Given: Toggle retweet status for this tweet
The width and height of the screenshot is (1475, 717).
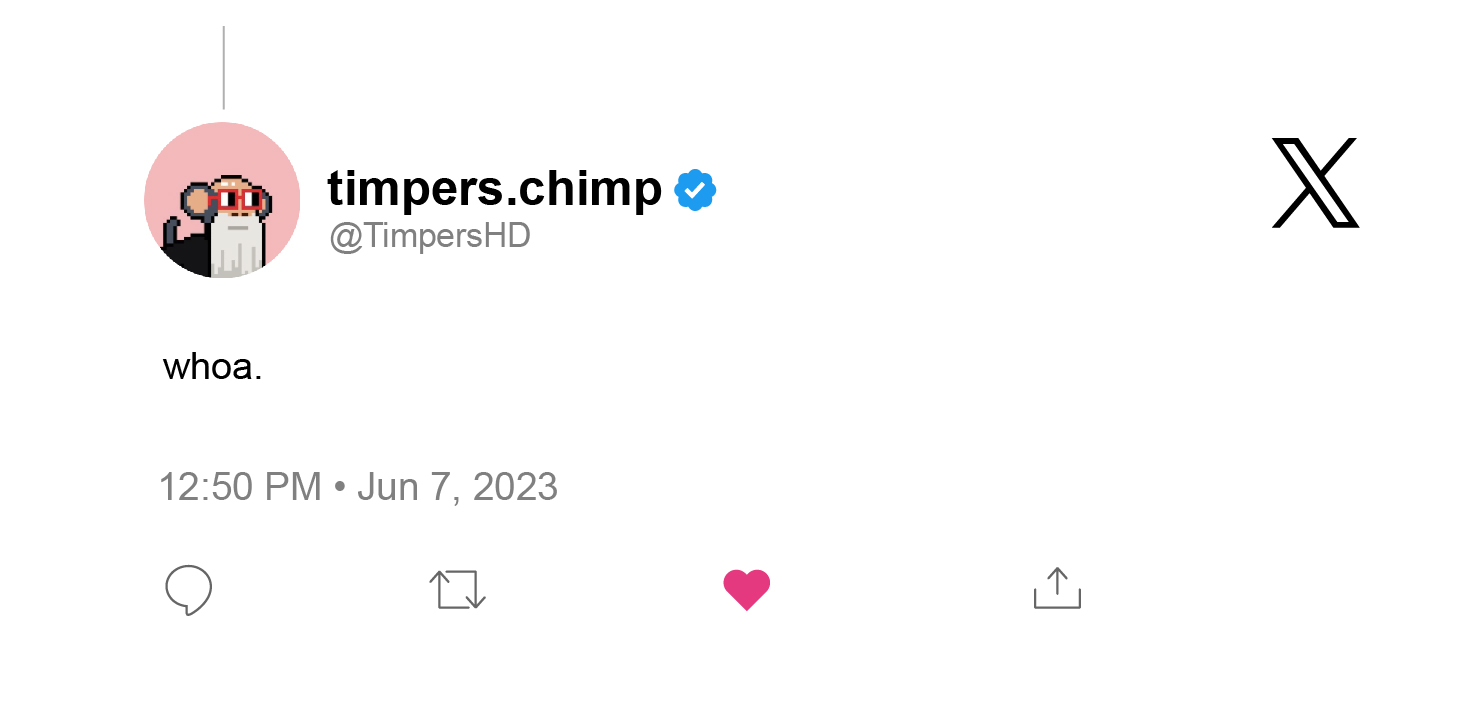Looking at the screenshot, I should 457,590.
